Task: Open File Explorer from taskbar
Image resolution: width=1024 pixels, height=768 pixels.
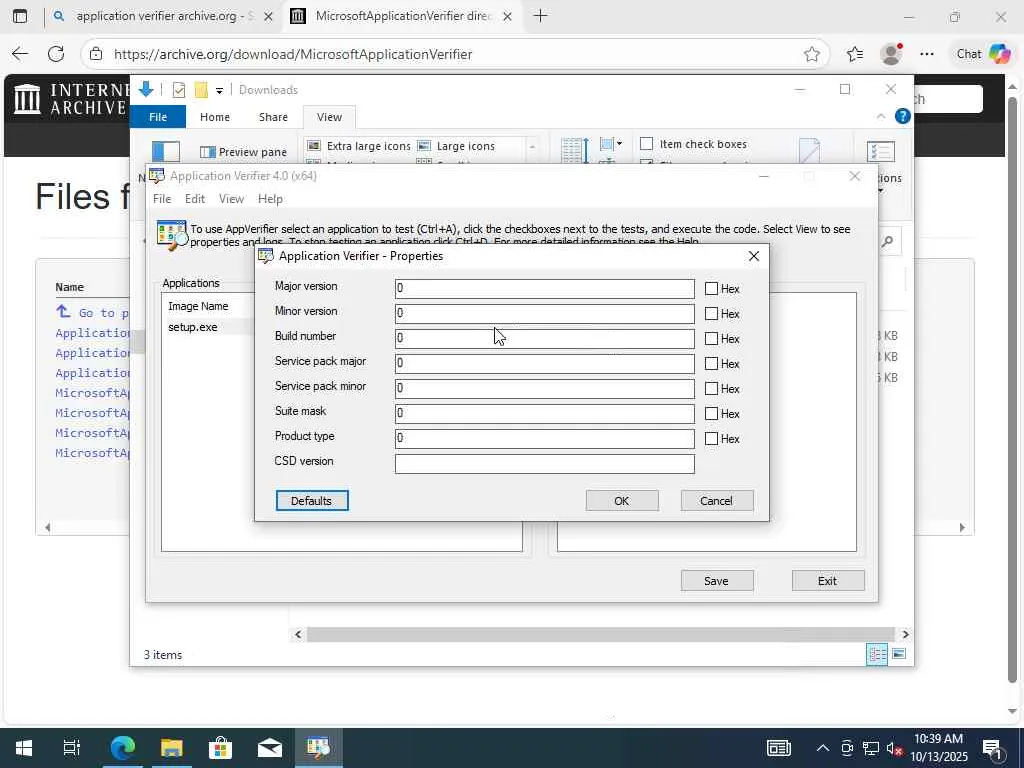Action: pos(172,748)
